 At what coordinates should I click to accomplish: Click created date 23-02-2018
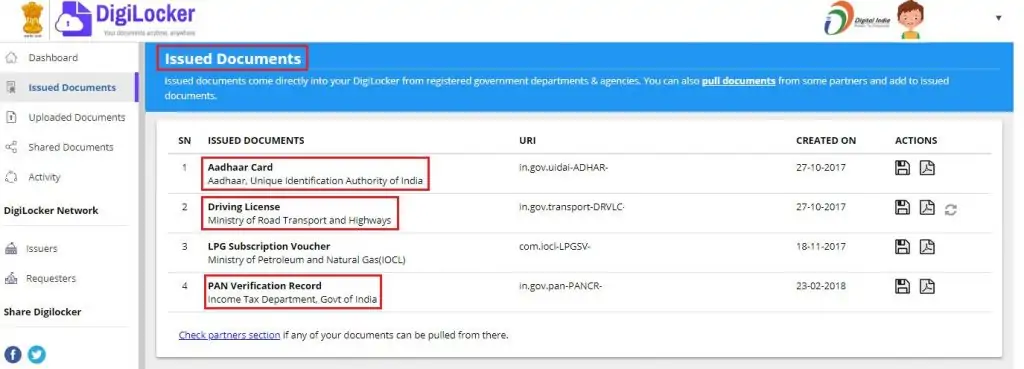pyautogui.click(x=821, y=285)
